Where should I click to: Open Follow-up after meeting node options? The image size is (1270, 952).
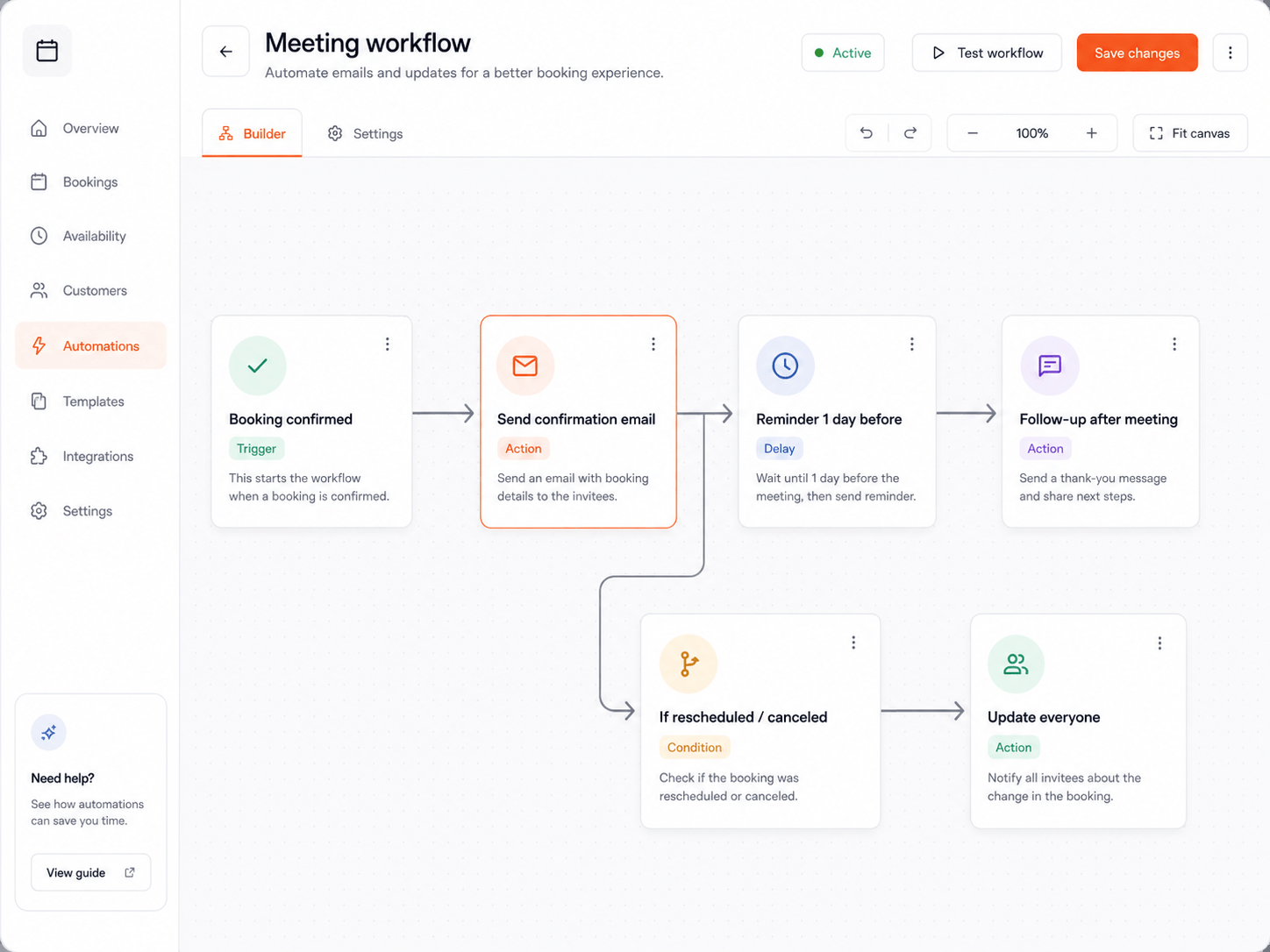[1174, 345]
